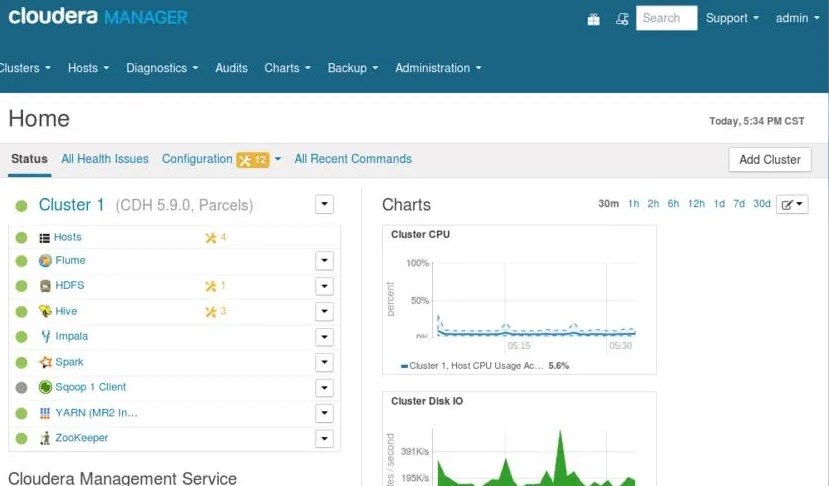Open Sqoop 1 Client actions dropdown
The width and height of the screenshot is (829, 486).
click(x=324, y=387)
